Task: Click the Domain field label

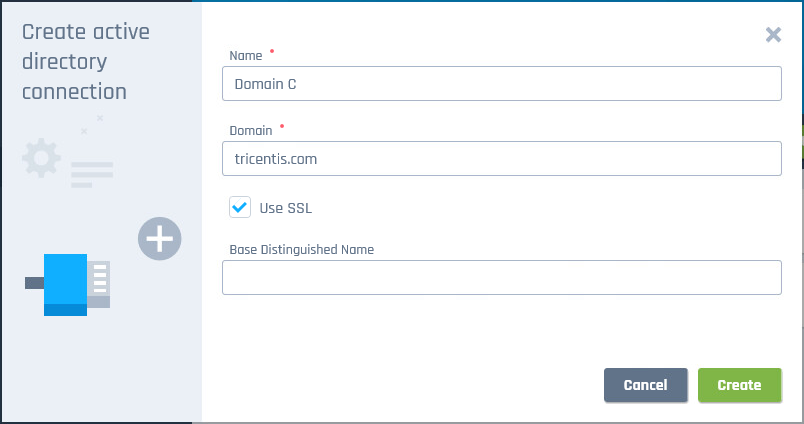Action: [251, 130]
